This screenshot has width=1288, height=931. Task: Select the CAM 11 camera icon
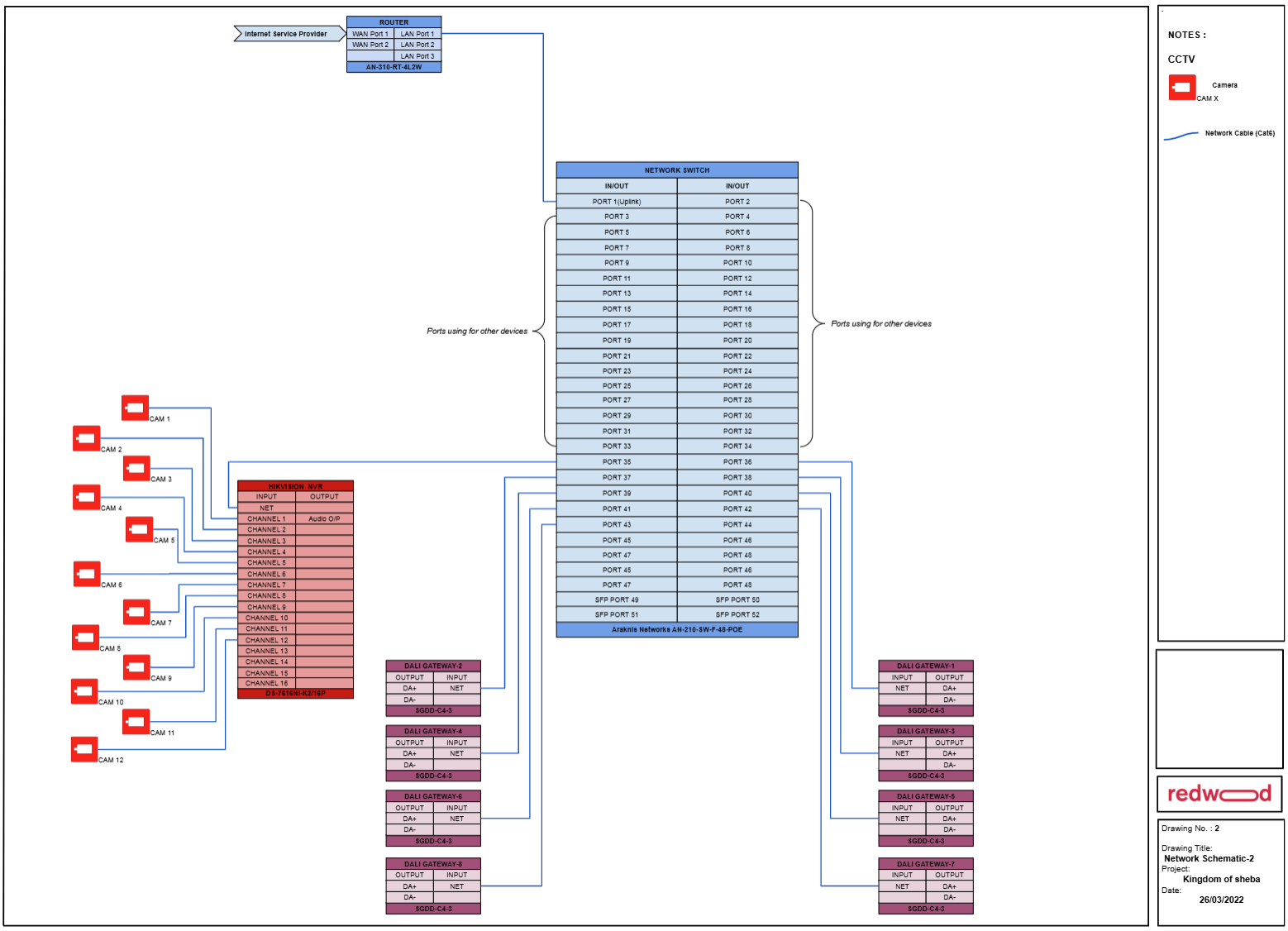[136, 722]
